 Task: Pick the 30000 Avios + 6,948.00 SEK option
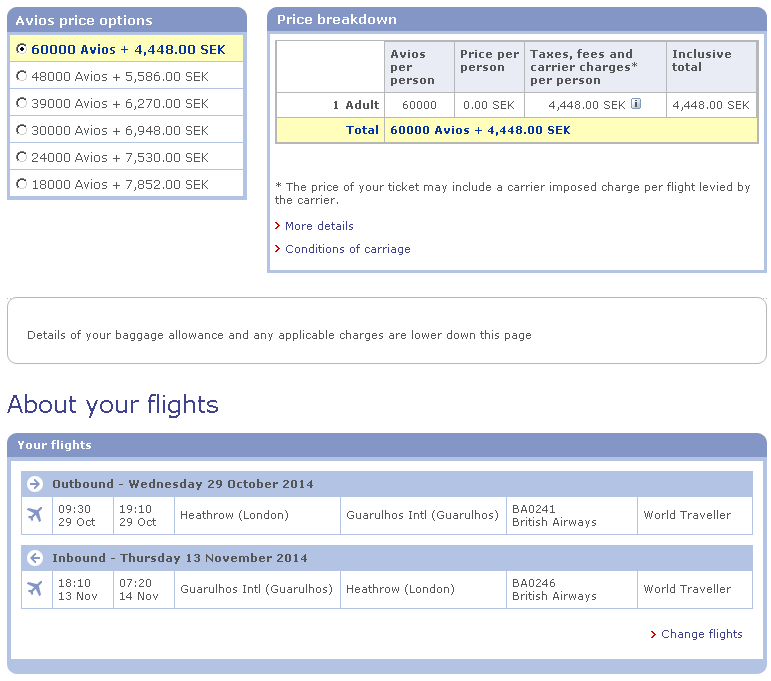point(22,130)
